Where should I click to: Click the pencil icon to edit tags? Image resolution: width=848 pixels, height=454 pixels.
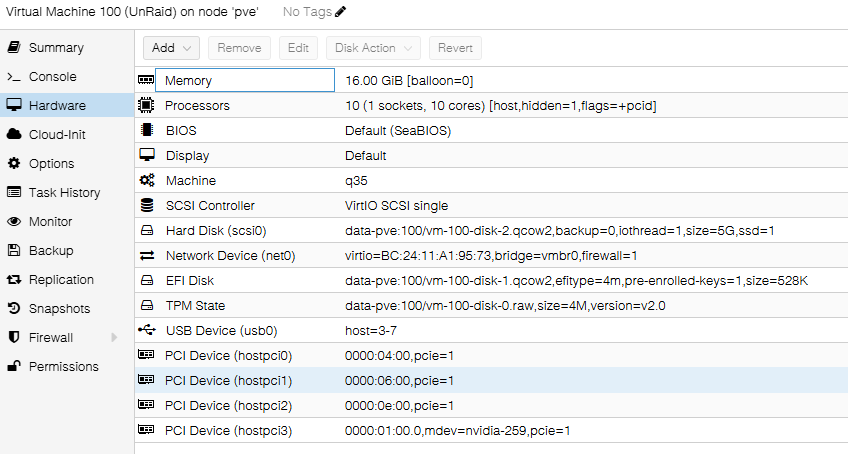(x=341, y=11)
